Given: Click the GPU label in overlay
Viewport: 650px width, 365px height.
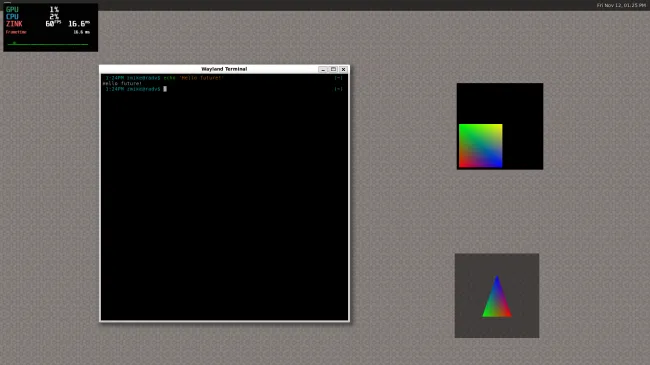Looking at the screenshot, I should point(12,10).
